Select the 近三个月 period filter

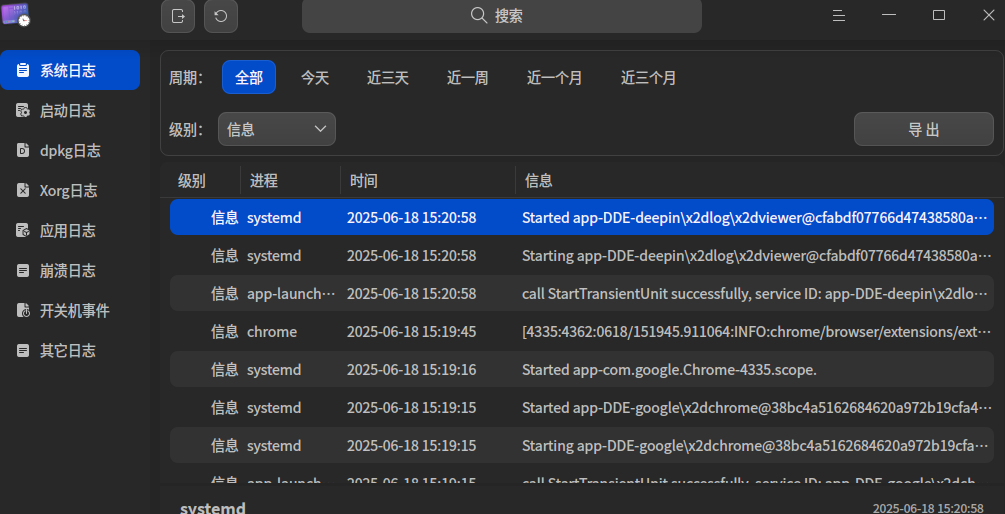(x=648, y=78)
